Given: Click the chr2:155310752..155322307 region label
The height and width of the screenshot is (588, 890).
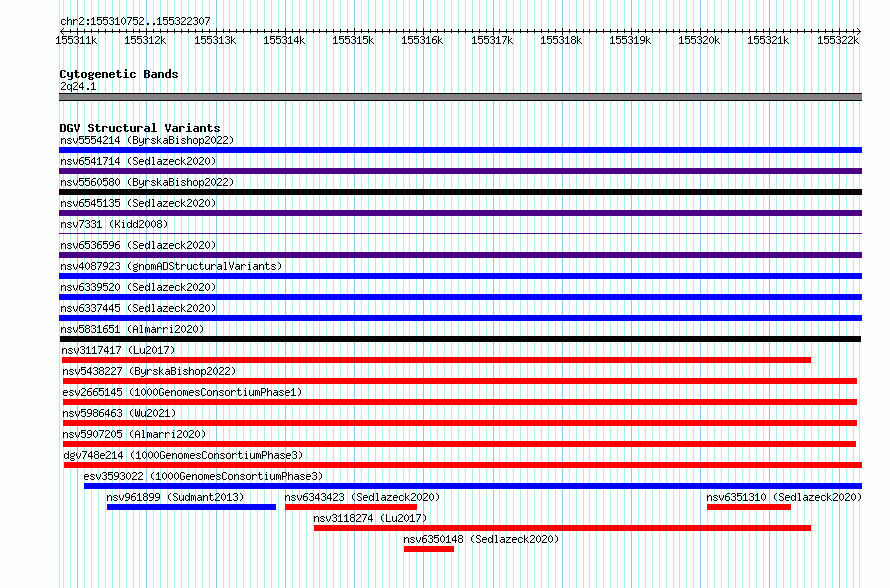Looking at the screenshot, I should tap(135, 21).
